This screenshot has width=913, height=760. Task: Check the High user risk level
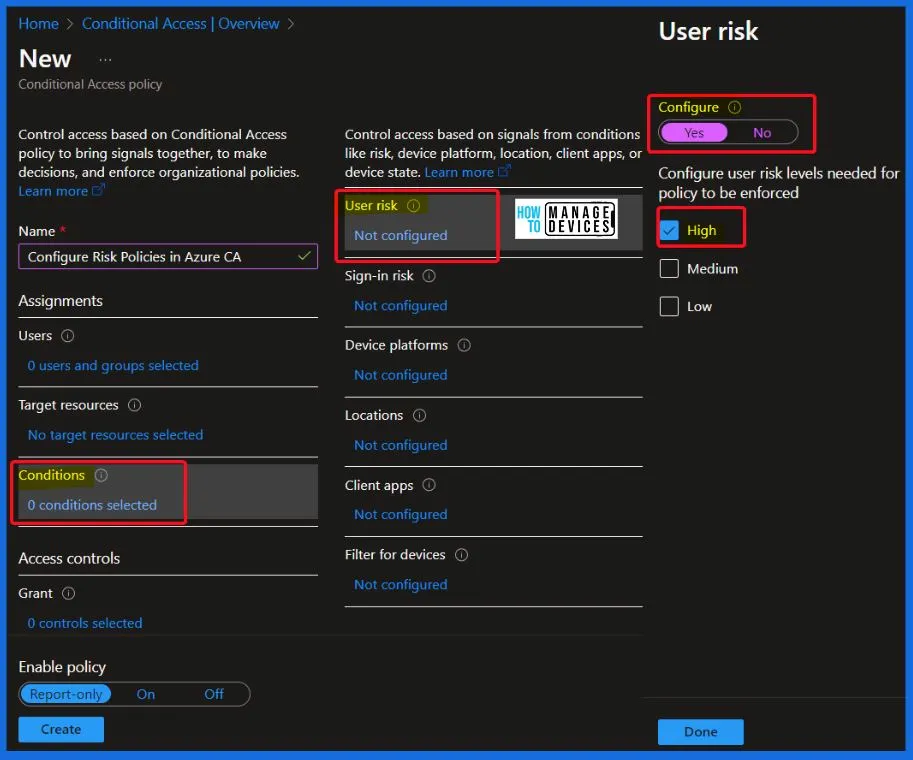(669, 231)
